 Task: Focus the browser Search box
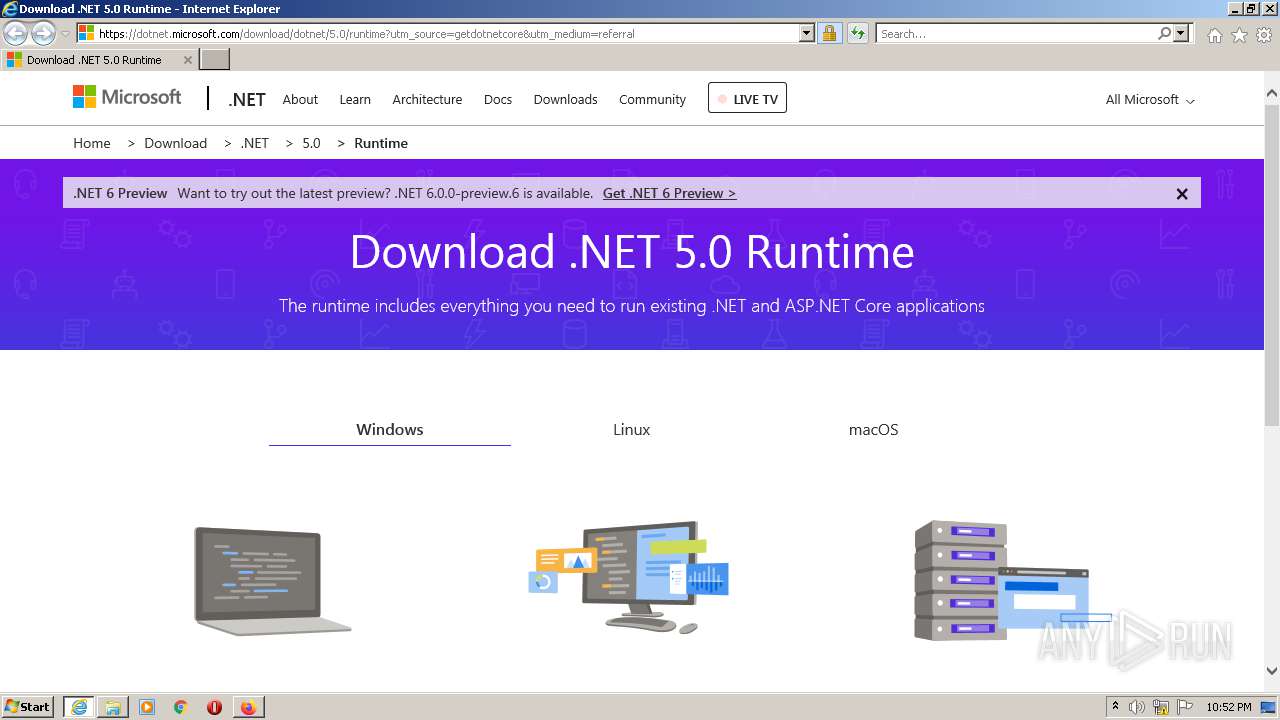click(x=1016, y=33)
